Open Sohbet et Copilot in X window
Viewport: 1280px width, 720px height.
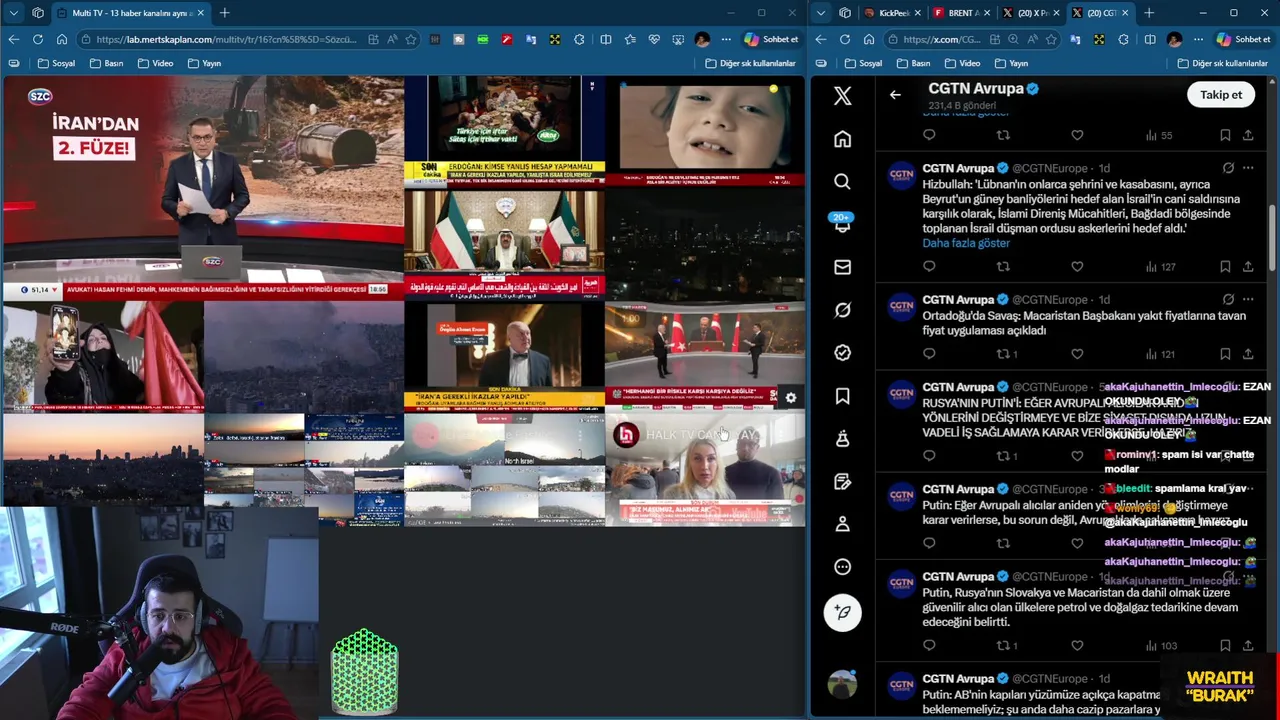1243,39
